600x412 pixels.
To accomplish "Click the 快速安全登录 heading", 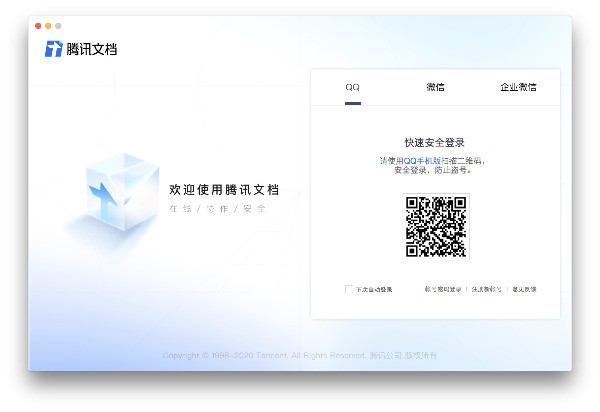I will click(435, 143).
